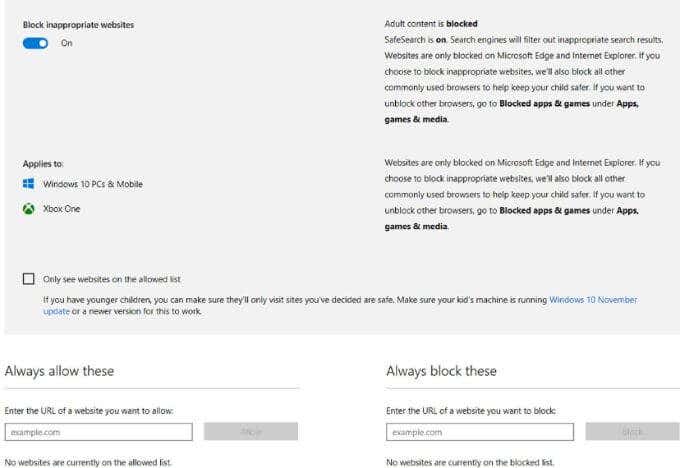Check Only see websites on allowed list
Viewport: 680px width, 468px height.
click(x=28, y=279)
